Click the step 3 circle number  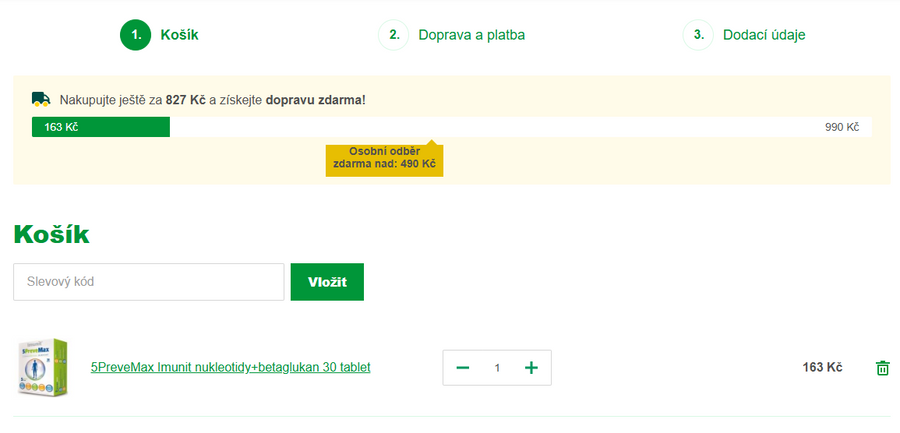coord(698,35)
